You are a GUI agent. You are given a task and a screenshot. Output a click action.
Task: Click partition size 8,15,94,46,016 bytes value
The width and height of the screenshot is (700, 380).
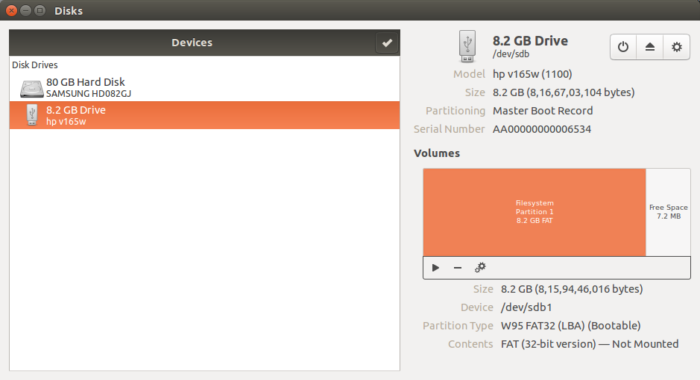[x=571, y=289]
